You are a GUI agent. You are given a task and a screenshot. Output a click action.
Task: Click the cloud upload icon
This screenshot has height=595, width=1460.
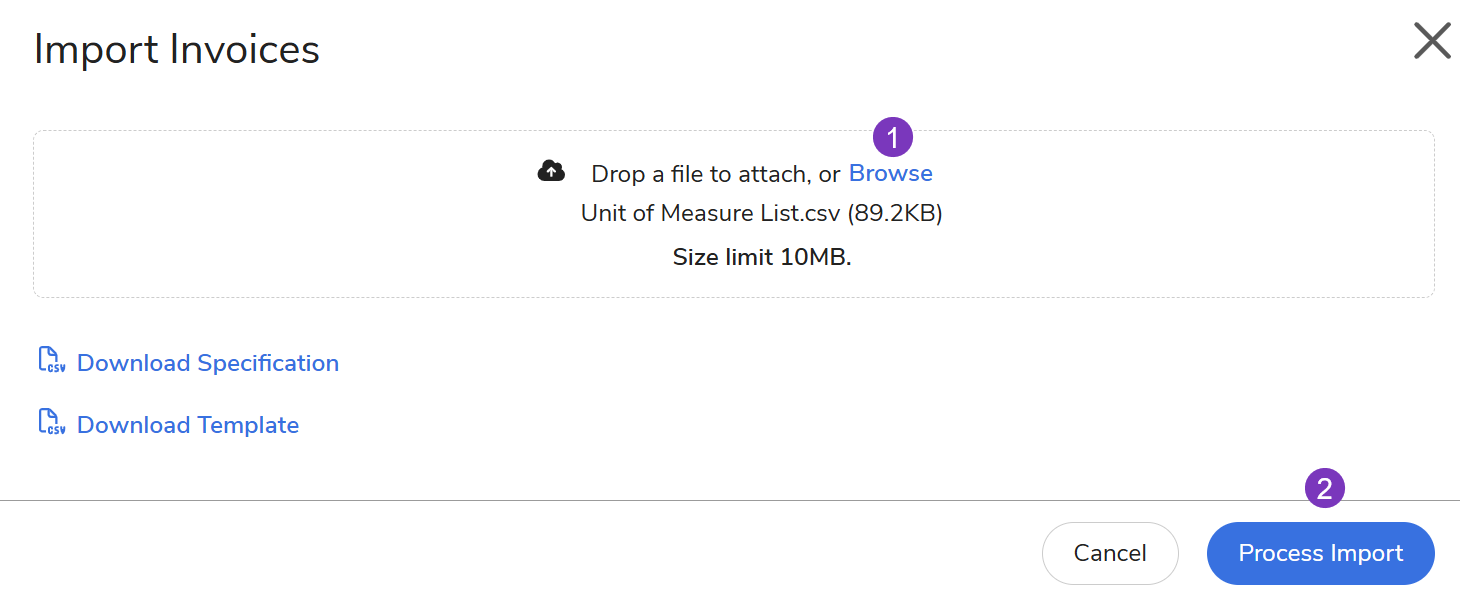[x=551, y=171]
